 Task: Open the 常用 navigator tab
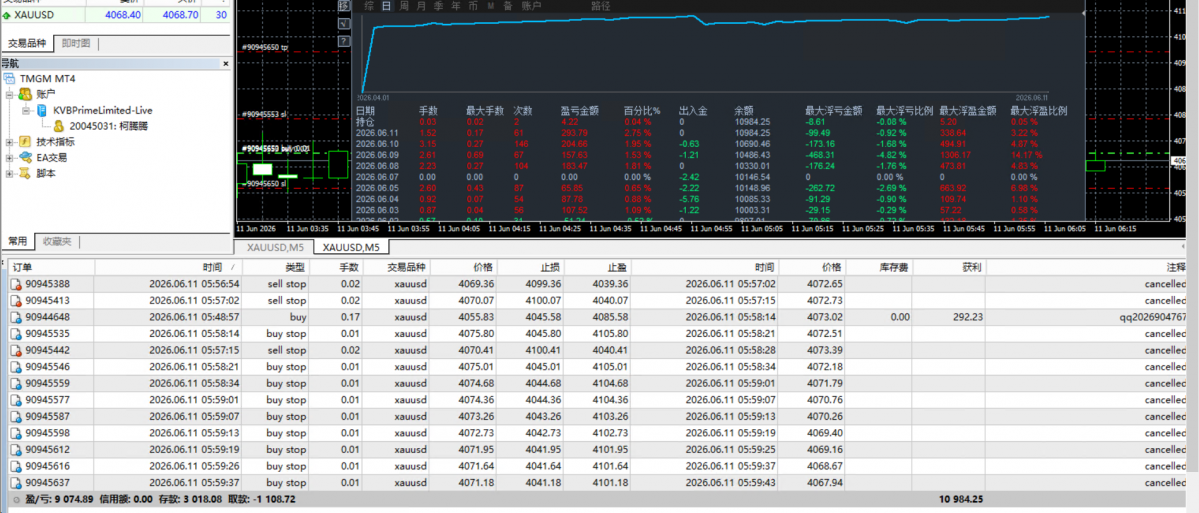[x=18, y=242]
